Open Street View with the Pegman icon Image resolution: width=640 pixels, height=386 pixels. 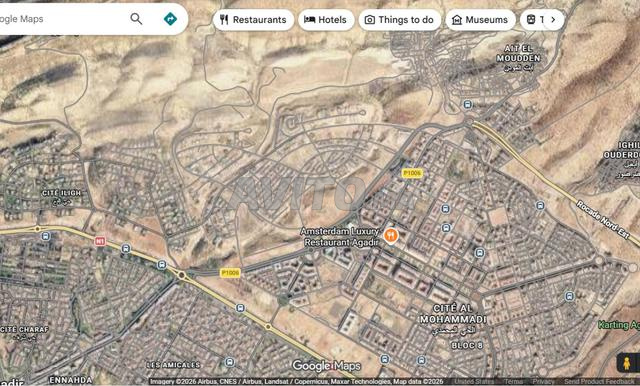(x=627, y=363)
